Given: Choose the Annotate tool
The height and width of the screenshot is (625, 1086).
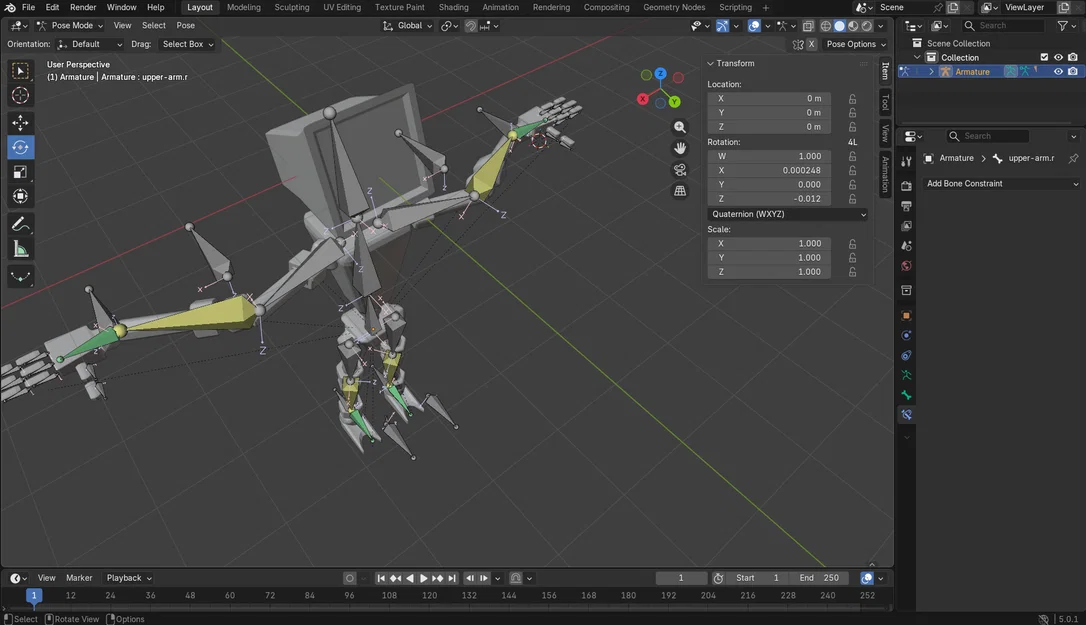Looking at the screenshot, I should tap(20, 225).
